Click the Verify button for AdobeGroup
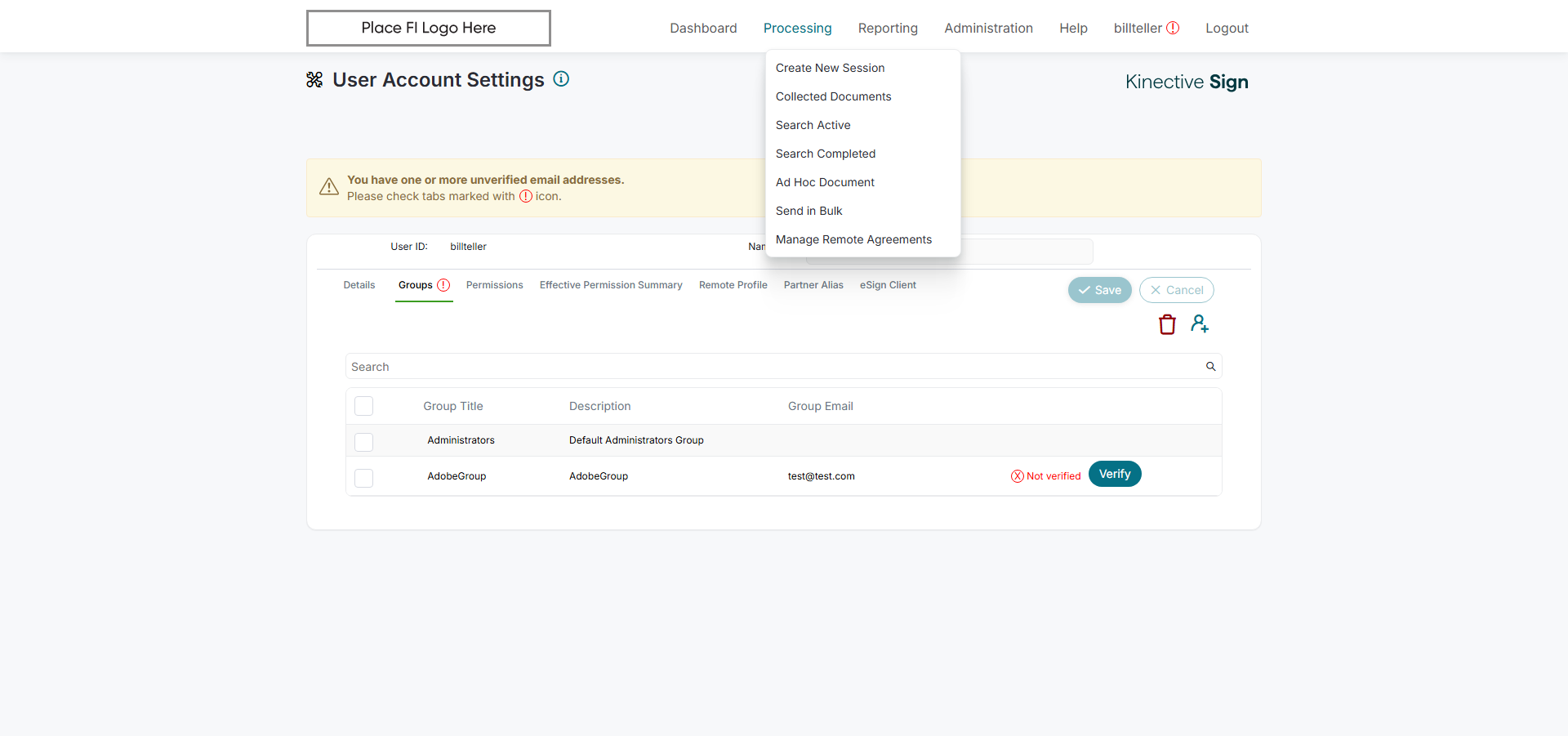This screenshot has width=1568, height=736. click(x=1114, y=475)
